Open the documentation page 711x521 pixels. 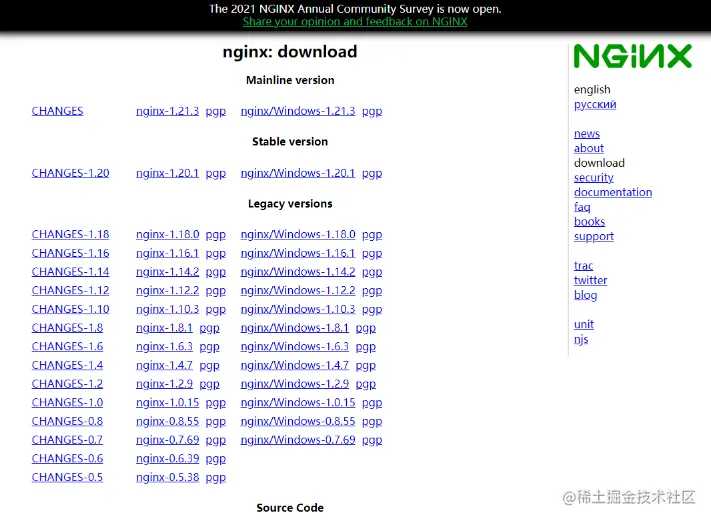[613, 192]
